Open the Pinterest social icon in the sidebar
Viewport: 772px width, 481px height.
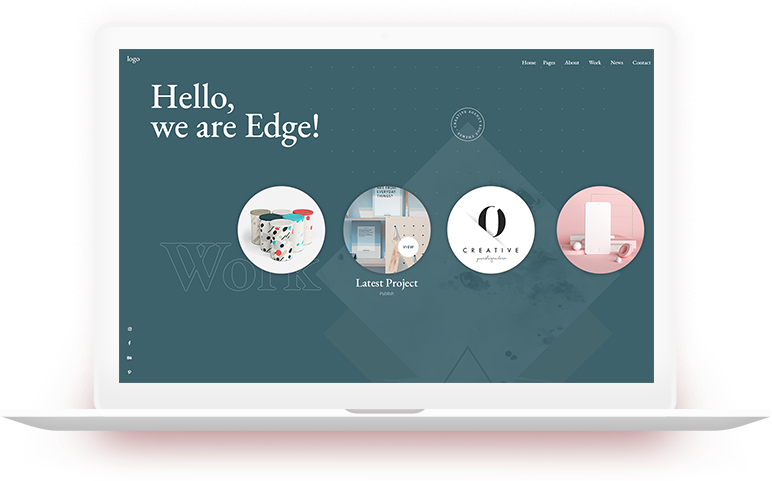(x=129, y=372)
